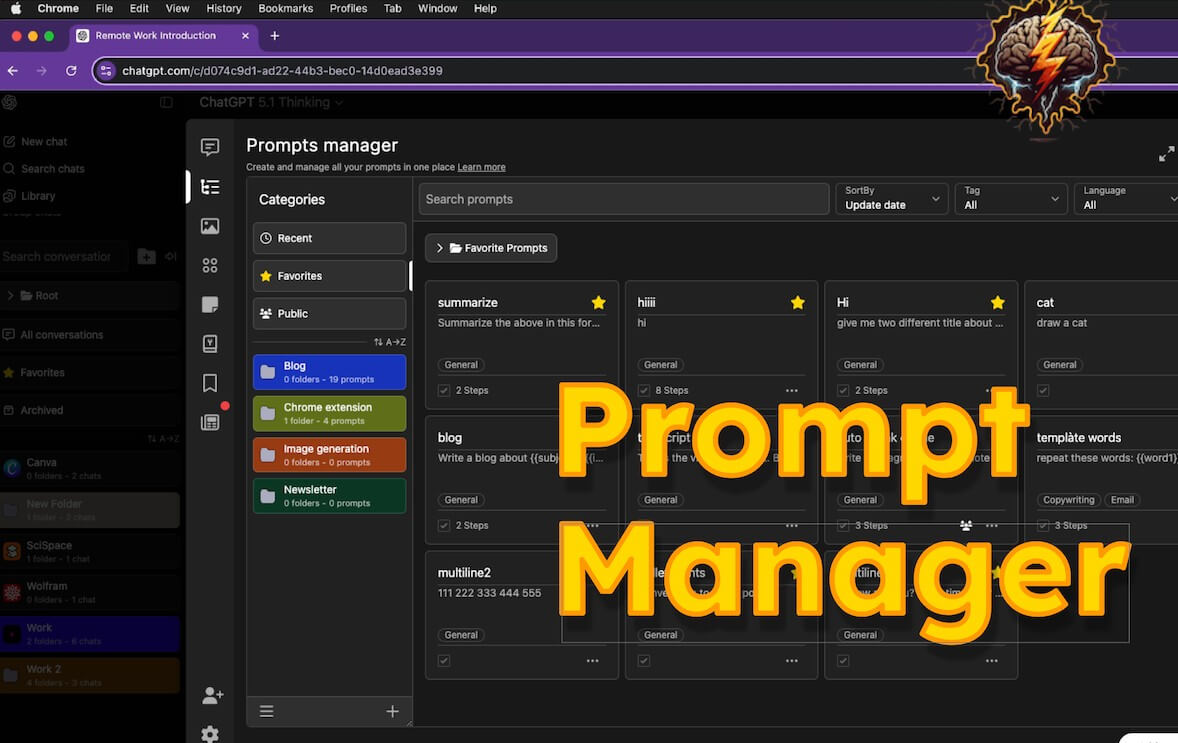Select the orange Image generation folder
Screen dimensions: 1178x743
click(329, 455)
